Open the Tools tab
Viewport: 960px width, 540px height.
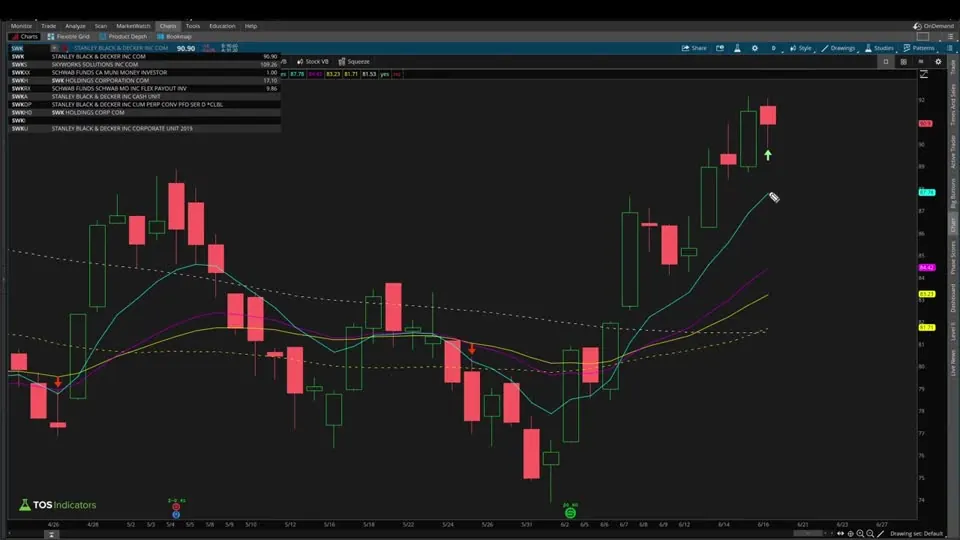click(193, 26)
